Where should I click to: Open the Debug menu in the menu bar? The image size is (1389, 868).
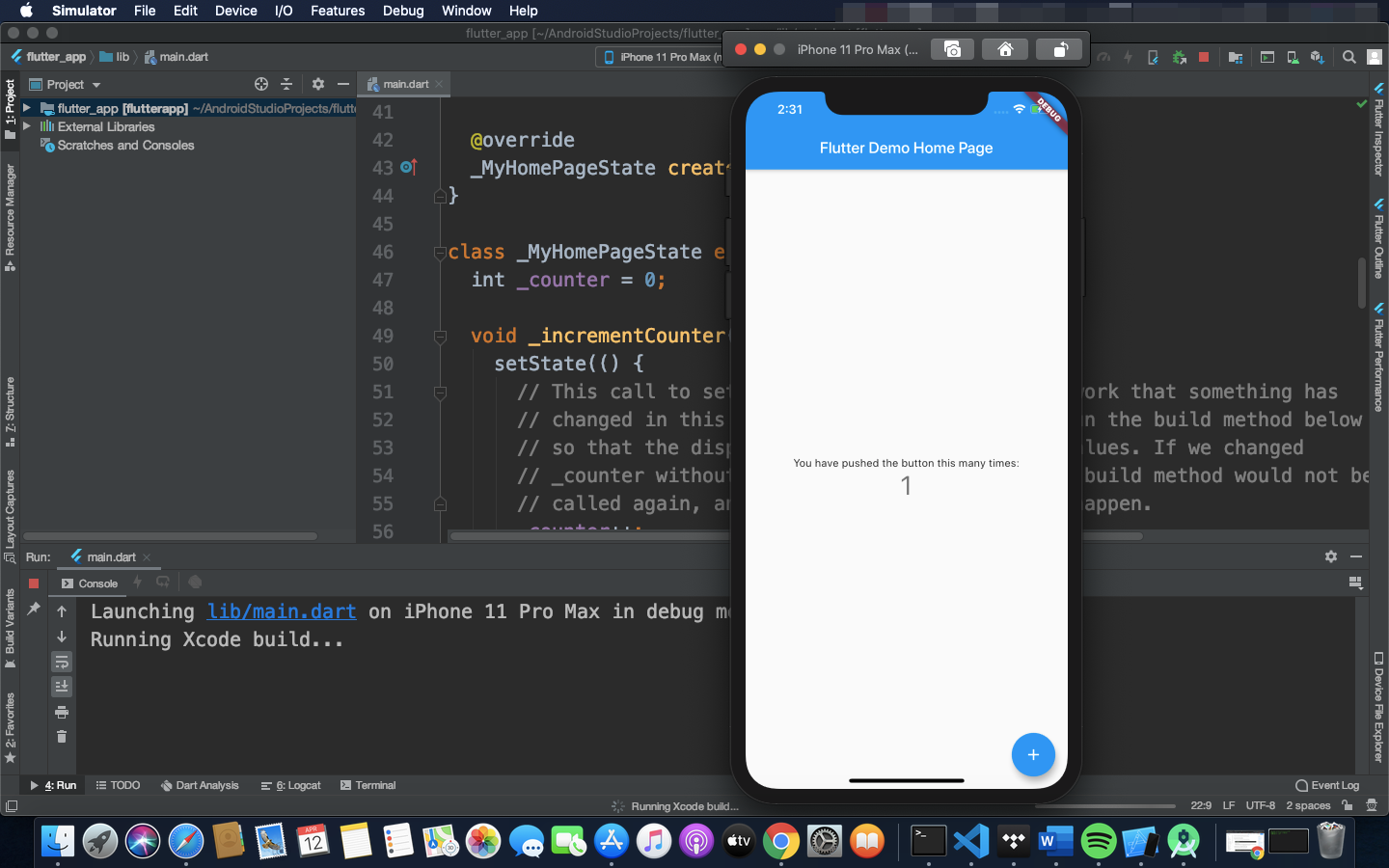tap(403, 11)
